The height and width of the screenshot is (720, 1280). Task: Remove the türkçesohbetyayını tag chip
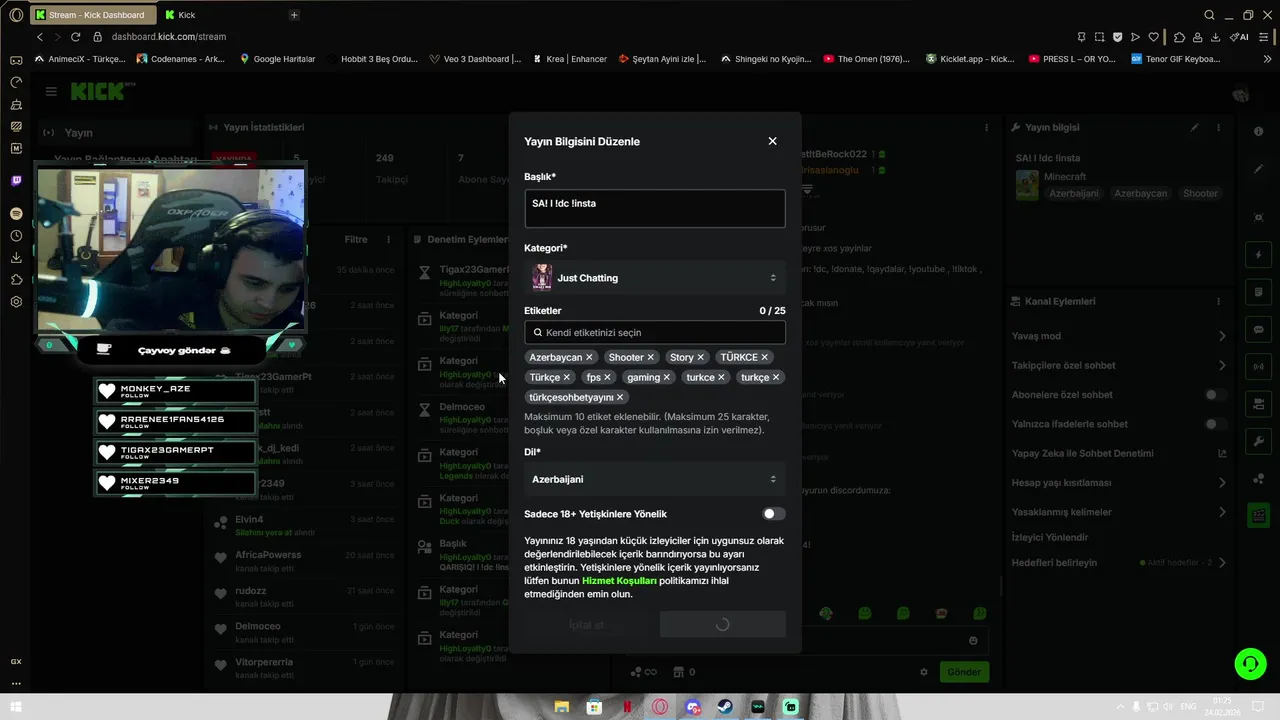pos(620,397)
